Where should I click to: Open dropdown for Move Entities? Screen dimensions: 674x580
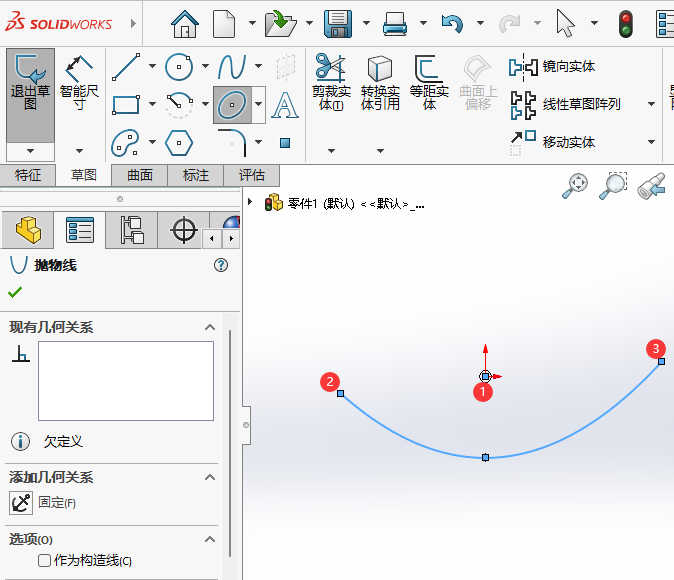(x=652, y=142)
